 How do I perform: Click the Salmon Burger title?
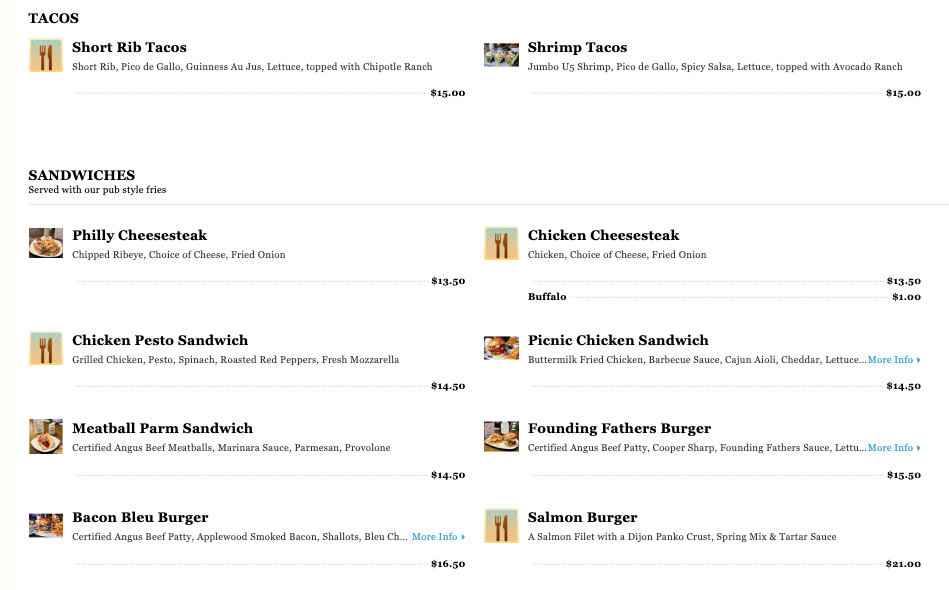pos(582,517)
